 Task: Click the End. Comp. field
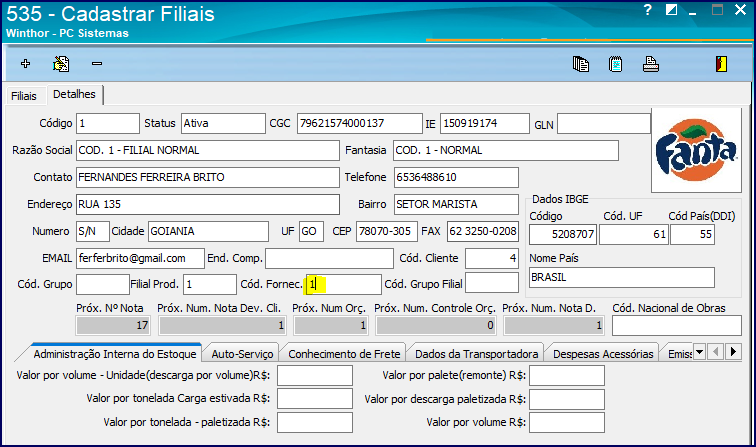pos(329,258)
